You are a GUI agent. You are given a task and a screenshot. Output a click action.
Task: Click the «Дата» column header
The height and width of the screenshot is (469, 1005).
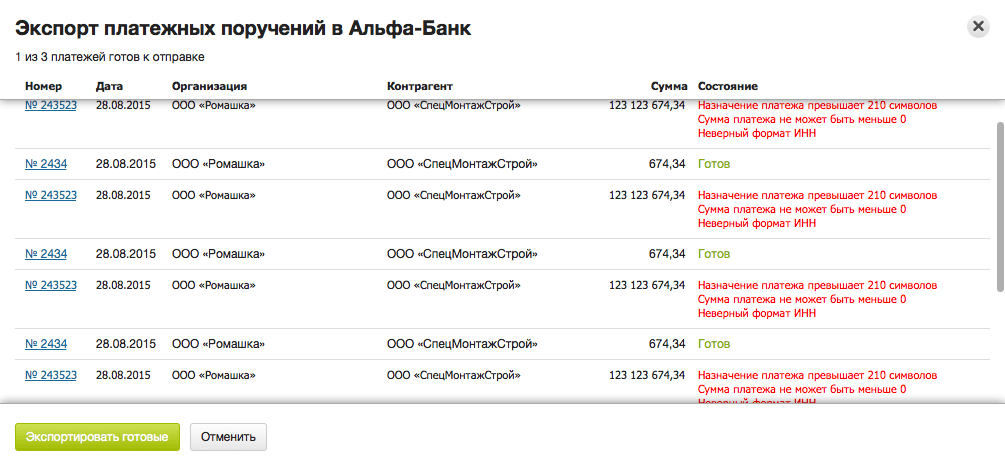(109, 86)
